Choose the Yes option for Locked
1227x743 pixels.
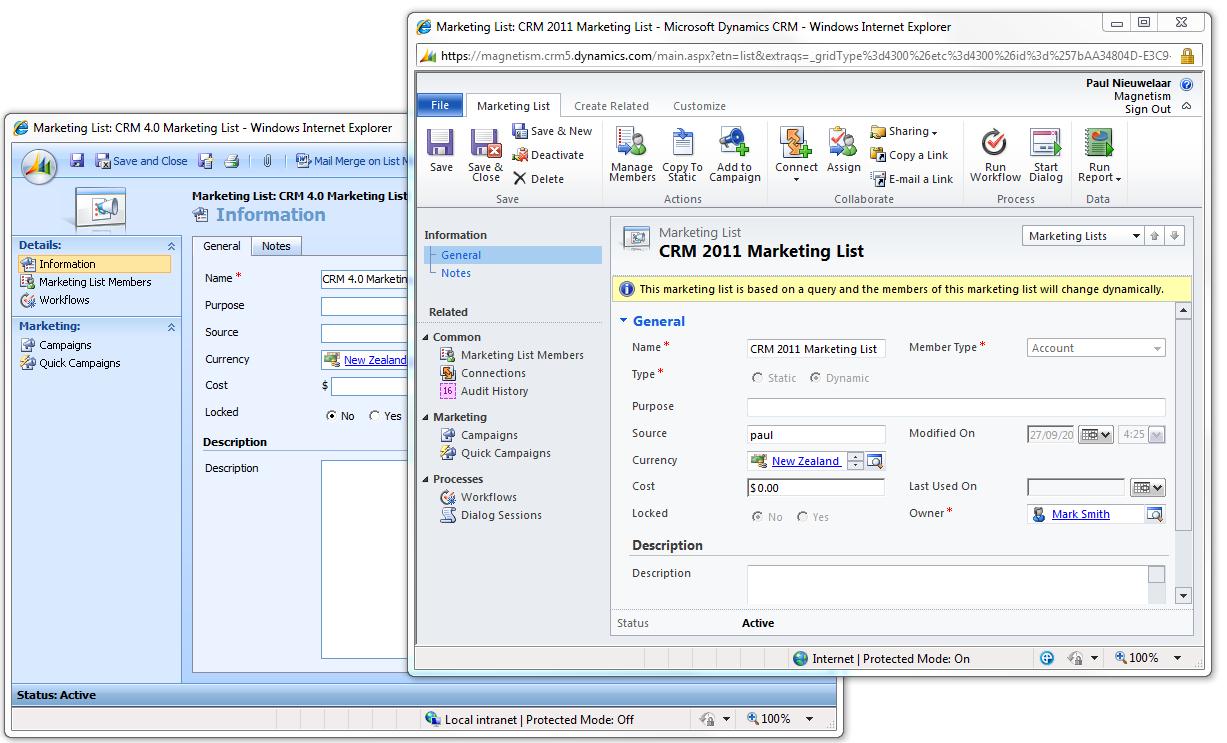(x=805, y=516)
